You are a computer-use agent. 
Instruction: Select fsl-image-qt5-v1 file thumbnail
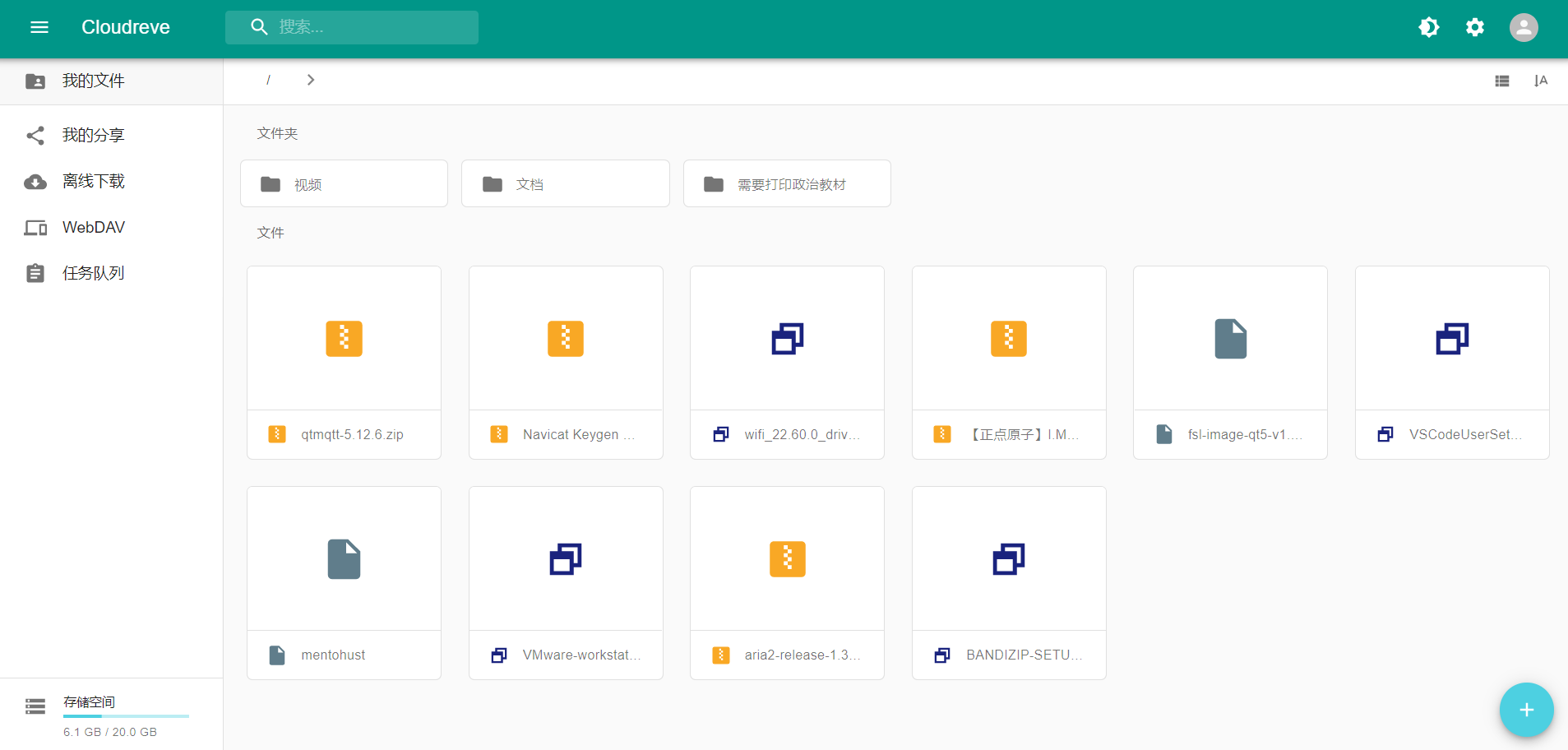click(x=1230, y=338)
